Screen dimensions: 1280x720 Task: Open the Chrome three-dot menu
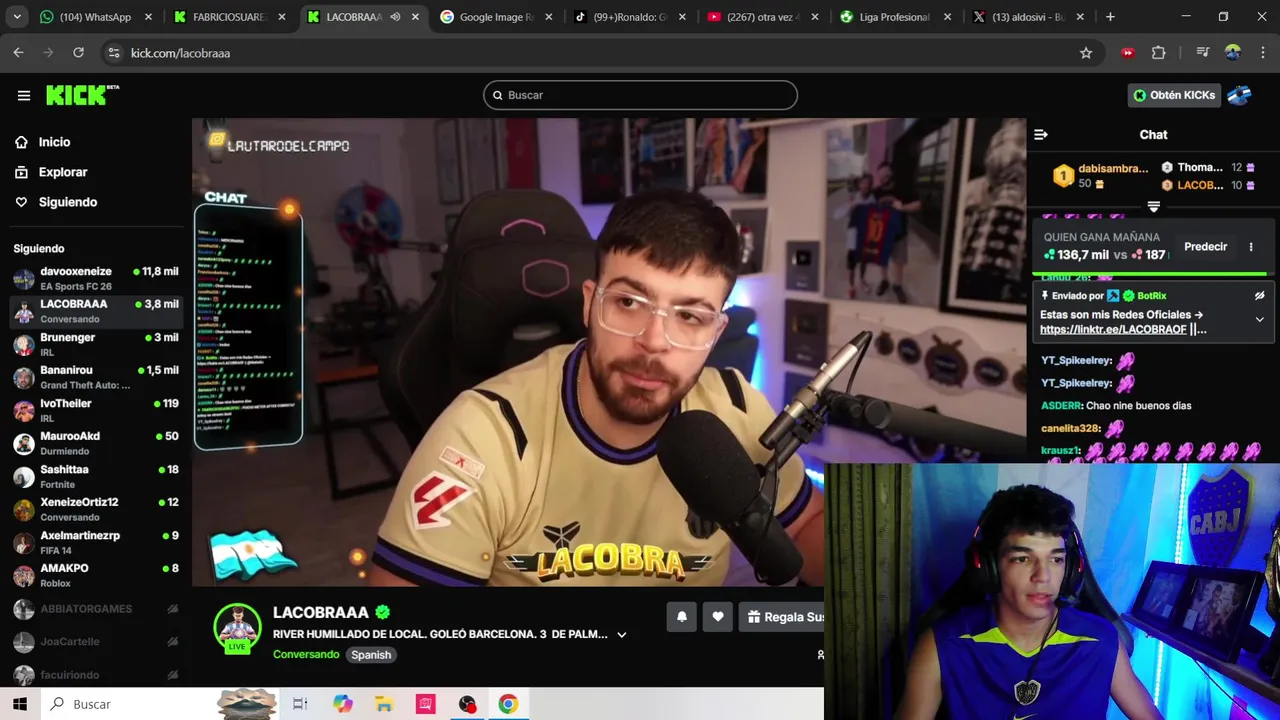[x=1261, y=53]
